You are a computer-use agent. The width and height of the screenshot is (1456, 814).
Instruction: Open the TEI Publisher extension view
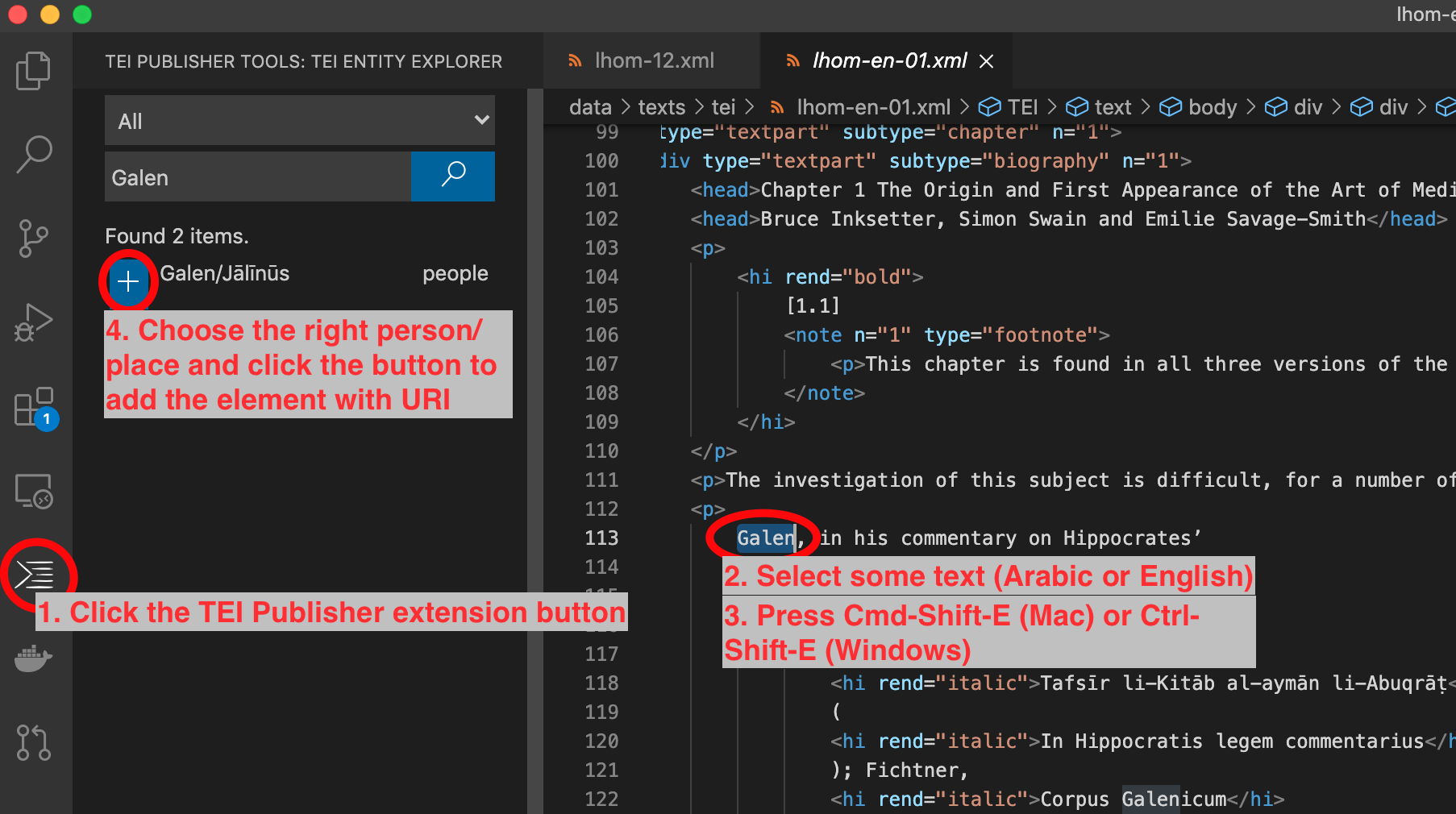click(x=35, y=575)
